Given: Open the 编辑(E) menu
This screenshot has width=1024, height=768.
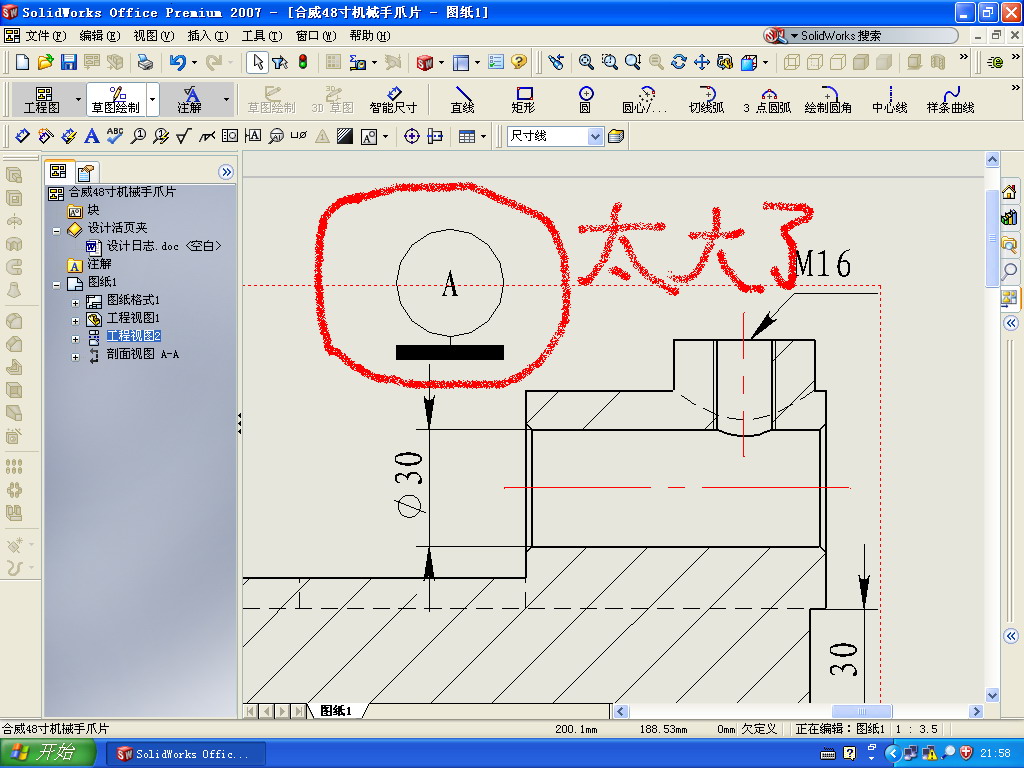Looking at the screenshot, I should tap(100, 36).
